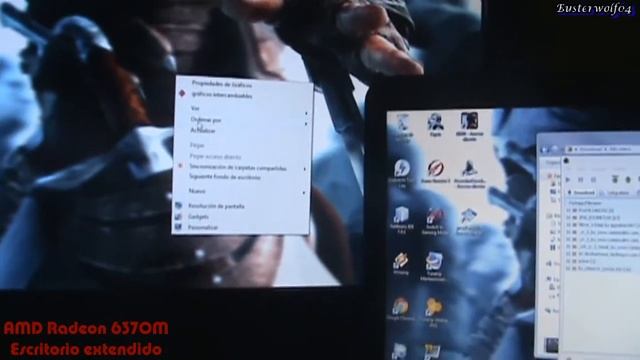
Task: Select the Daemon Tools Lite desktop icon
Action: pyautogui.click(x=402, y=173)
